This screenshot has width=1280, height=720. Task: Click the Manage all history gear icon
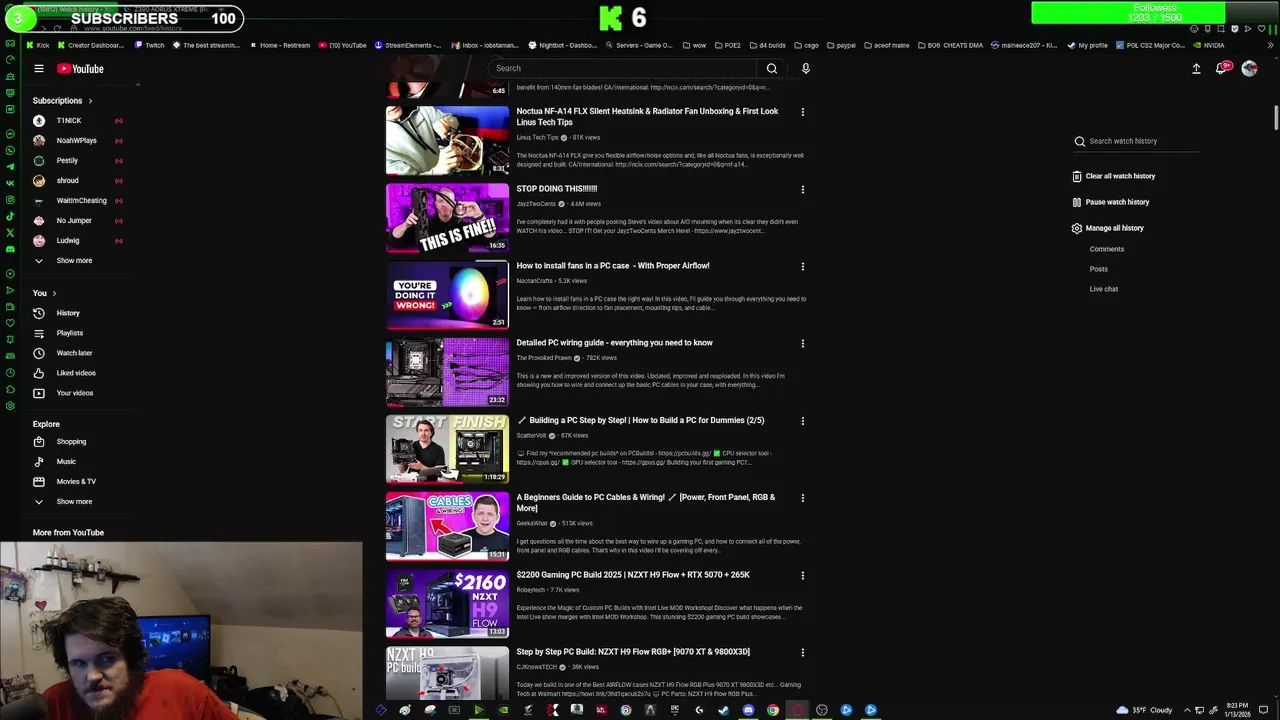coord(1077,228)
